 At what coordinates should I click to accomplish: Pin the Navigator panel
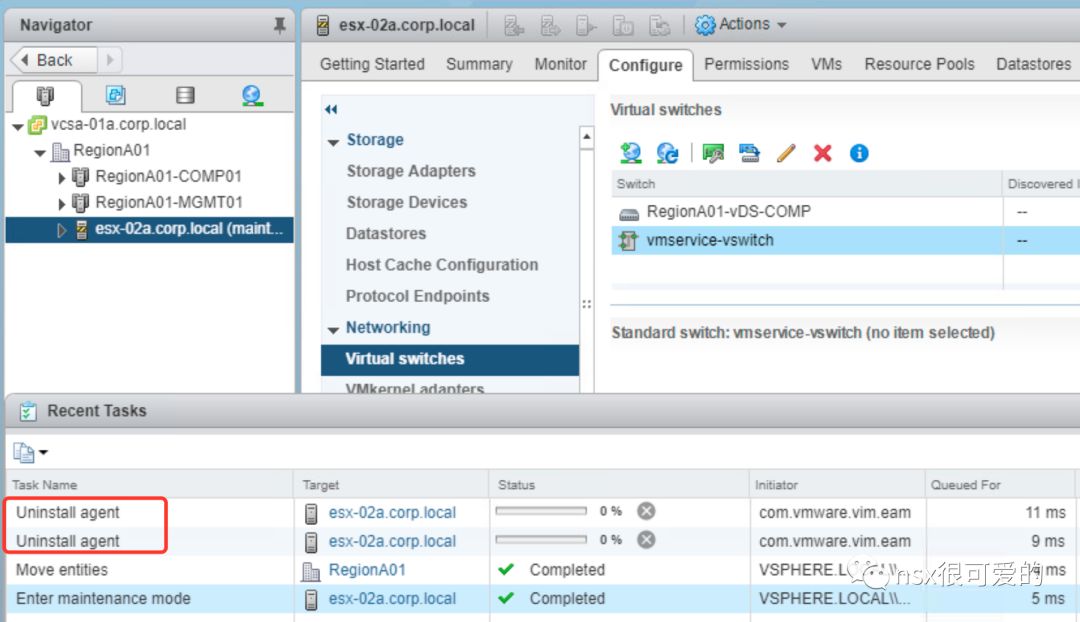click(x=279, y=25)
